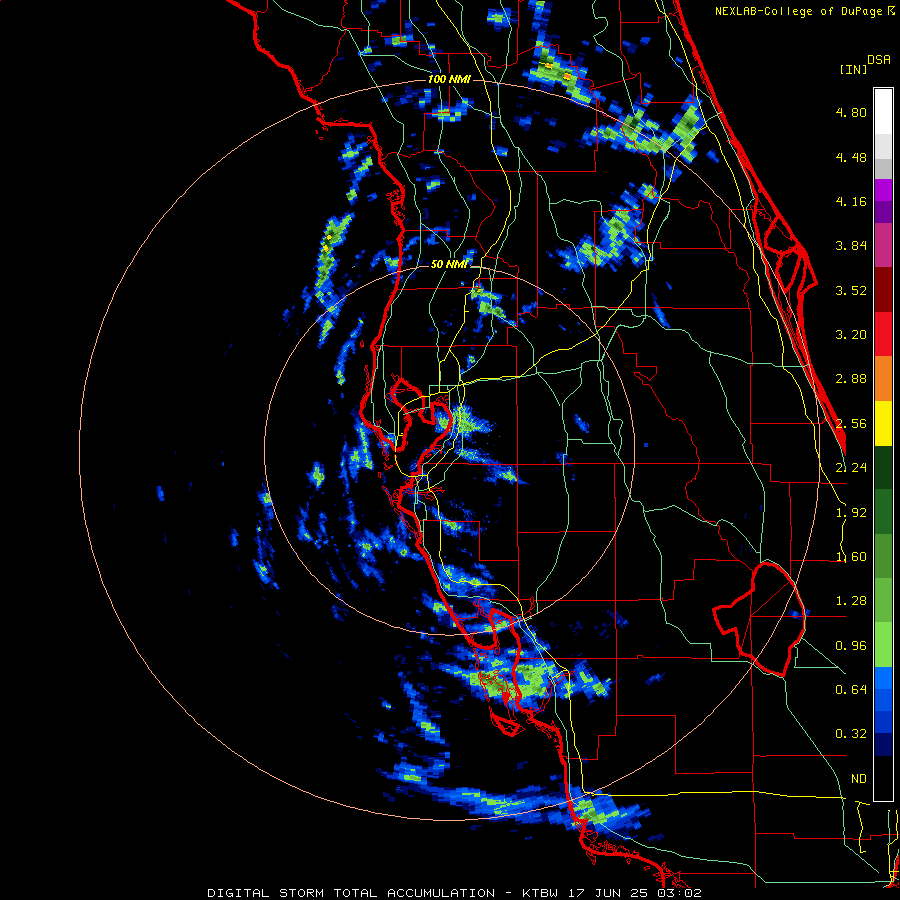
Task: Click the 0.32 legend value
Action: tap(851, 734)
